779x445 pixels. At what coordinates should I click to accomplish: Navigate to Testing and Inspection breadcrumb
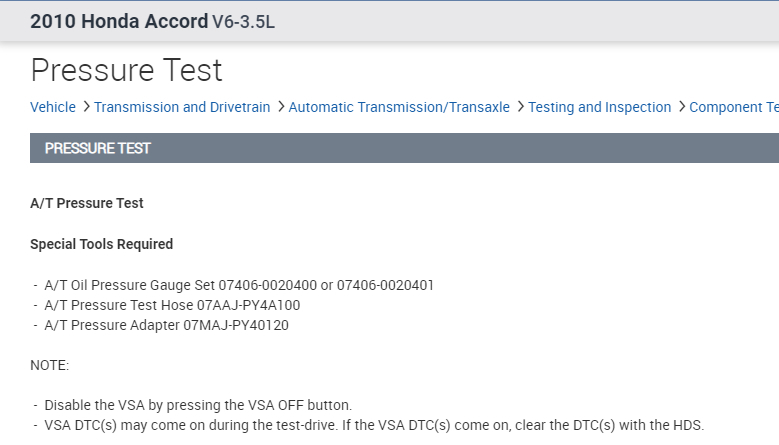(599, 107)
